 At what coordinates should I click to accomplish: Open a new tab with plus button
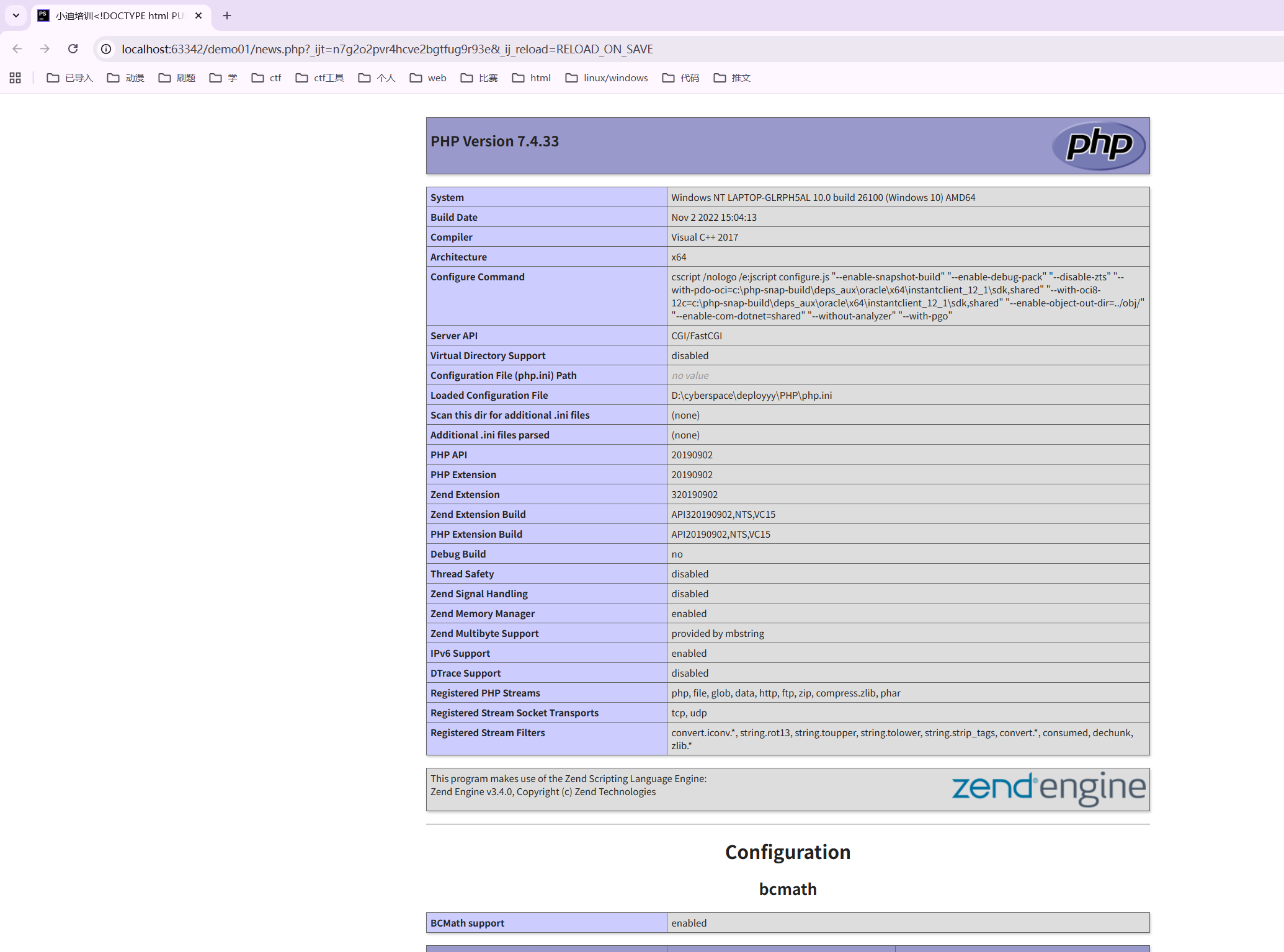[227, 16]
